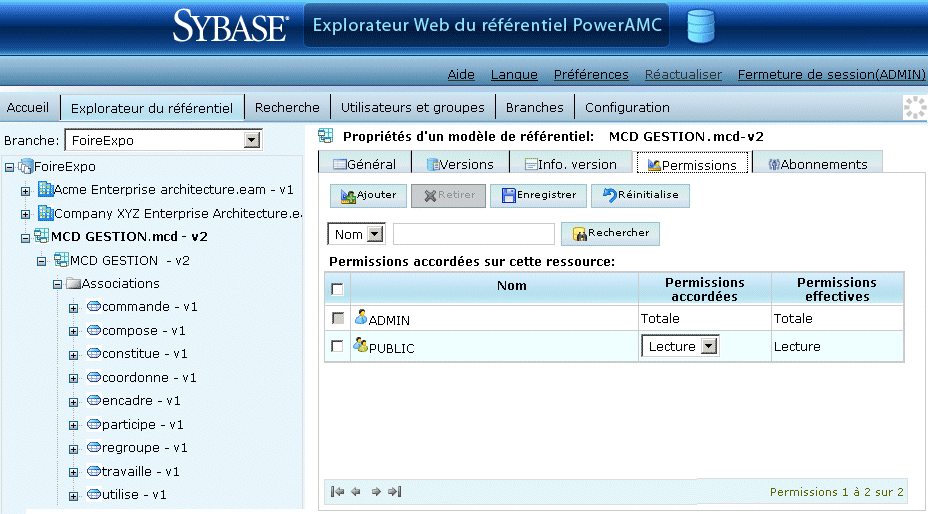Image resolution: width=928 pixels, height=514 pixels.
Task: Click the travaille - v1 association icon
Action: pos(94,471)
